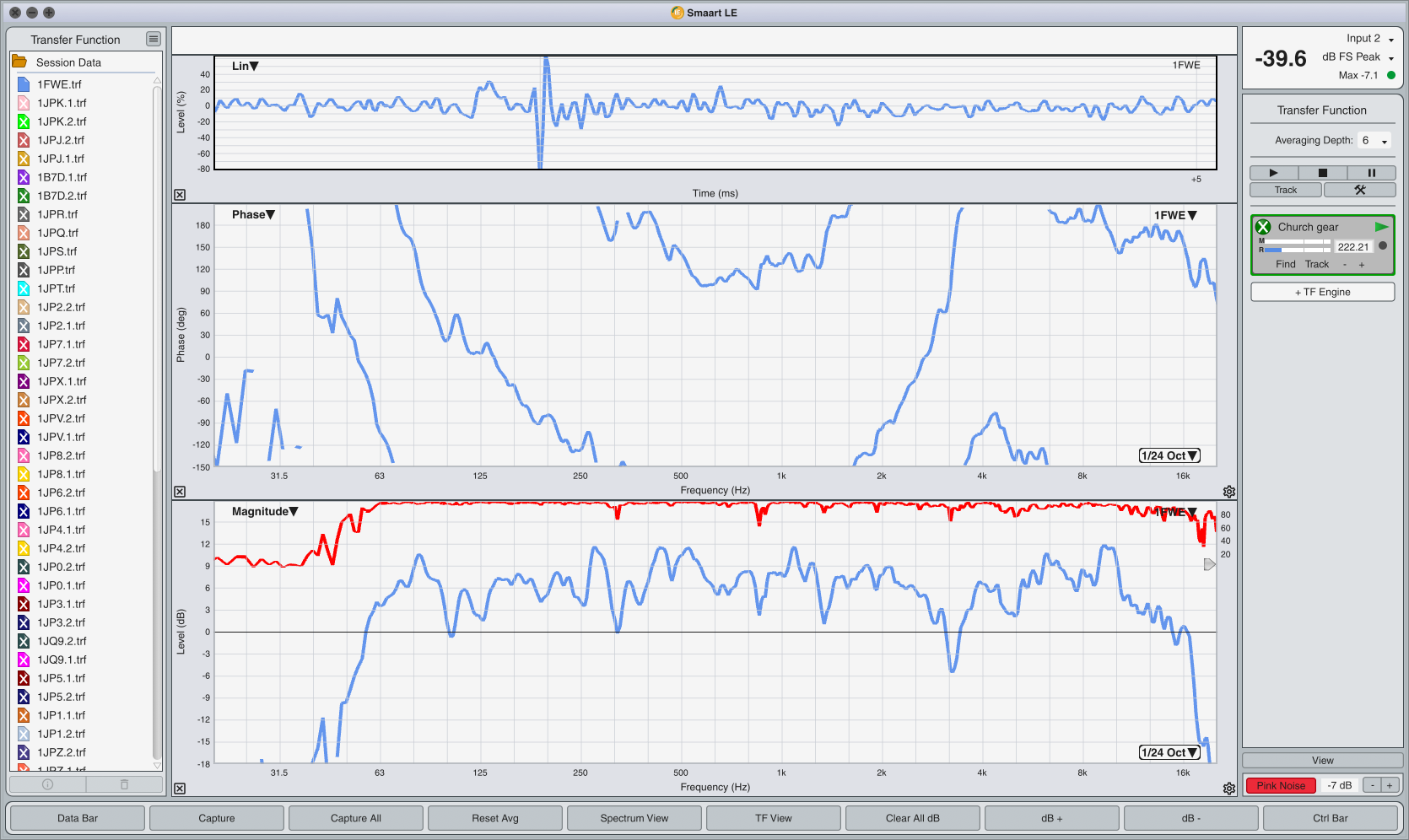Click the Capture All button
This screenshot has height=840, width=1409.
point(356,818)
